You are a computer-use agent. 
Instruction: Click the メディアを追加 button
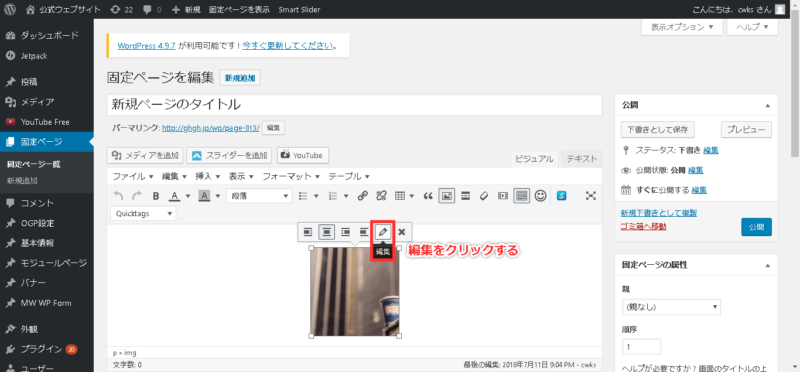click(x=145, y=155)
